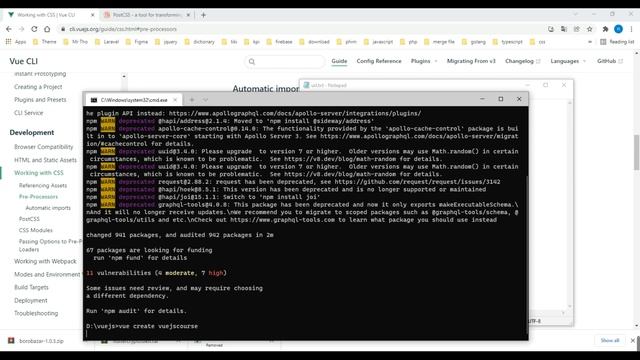Reload the Vue CLI page
This screenshot has width=640, height=360.
(34, 29)
